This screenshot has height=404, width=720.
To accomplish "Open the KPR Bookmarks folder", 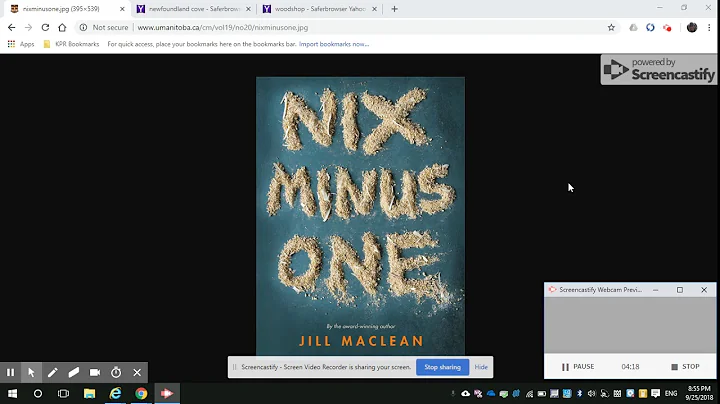I will pyautogui.click(x=71, y=44).
